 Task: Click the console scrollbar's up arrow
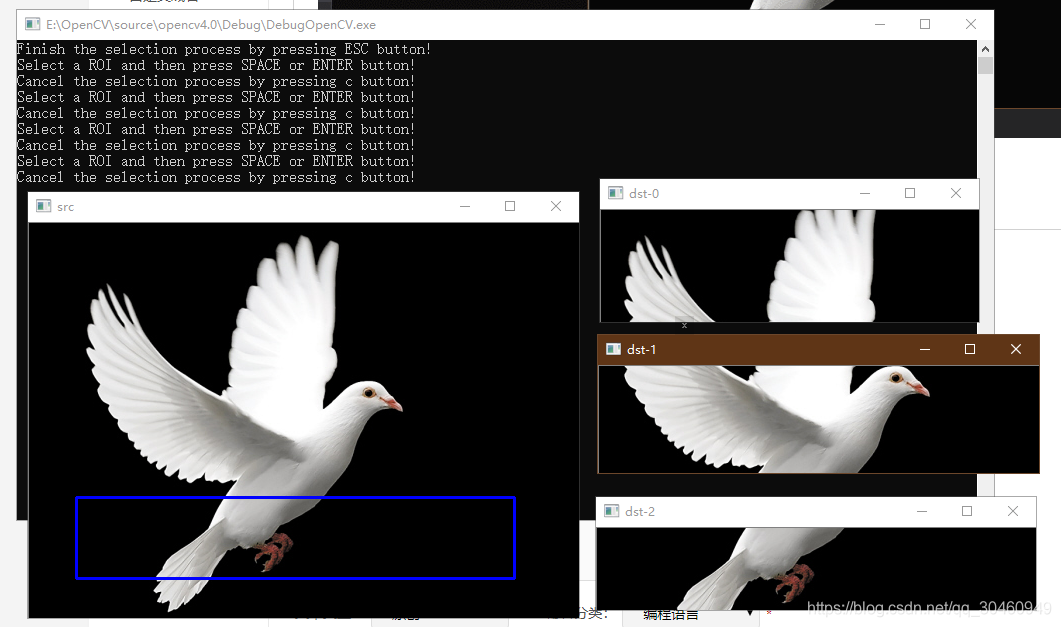pos(985,46)
